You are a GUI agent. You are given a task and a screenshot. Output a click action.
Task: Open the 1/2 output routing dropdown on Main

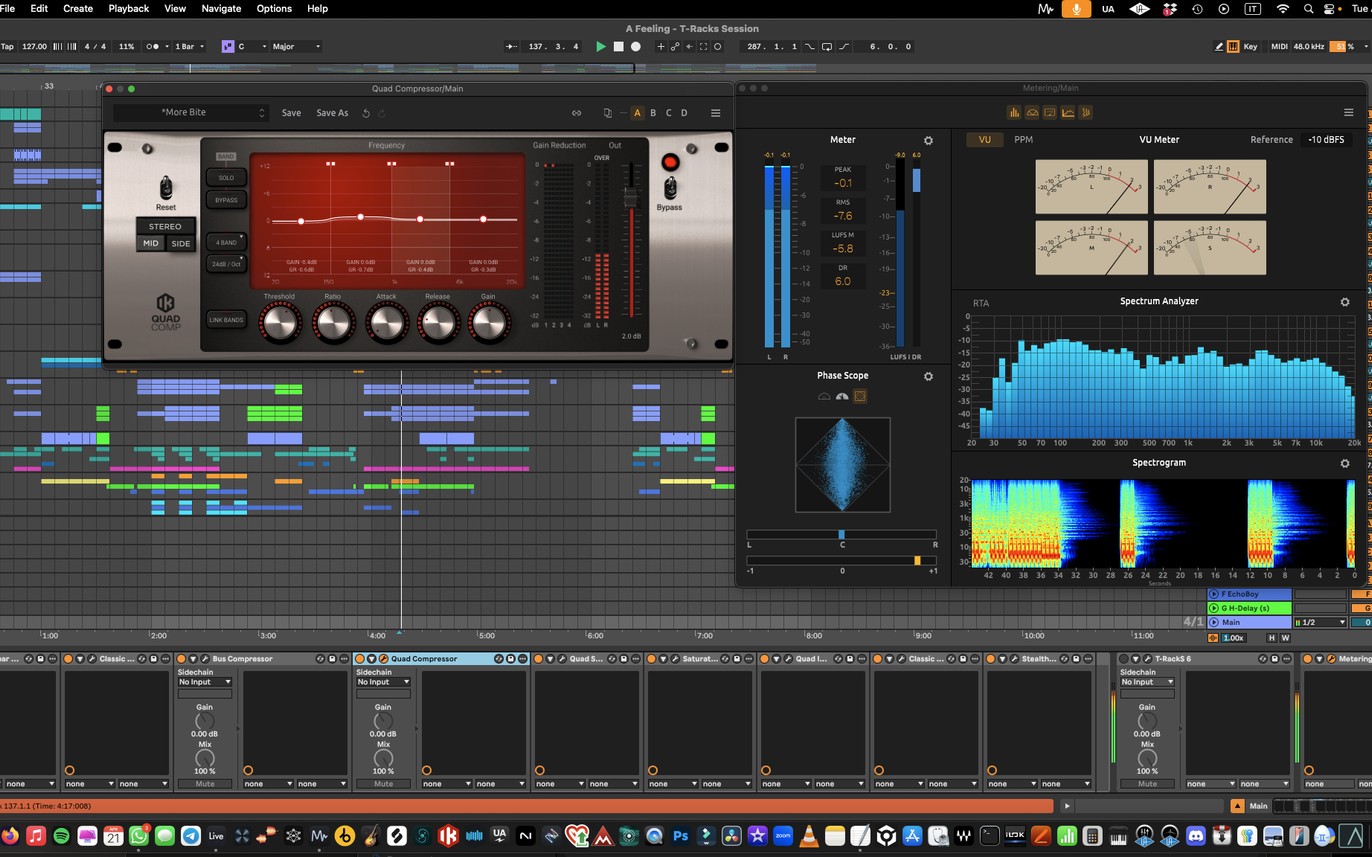1320,622
